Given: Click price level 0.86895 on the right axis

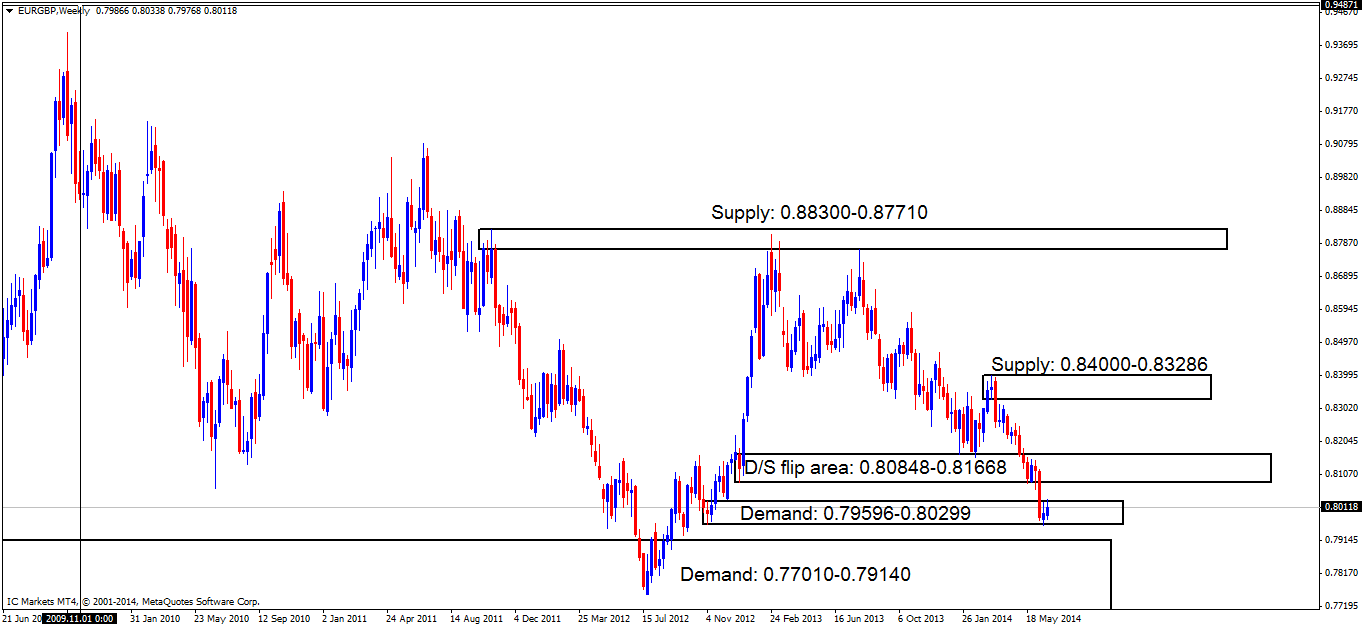Looking at the screenshot, I should click(1339, 276).
